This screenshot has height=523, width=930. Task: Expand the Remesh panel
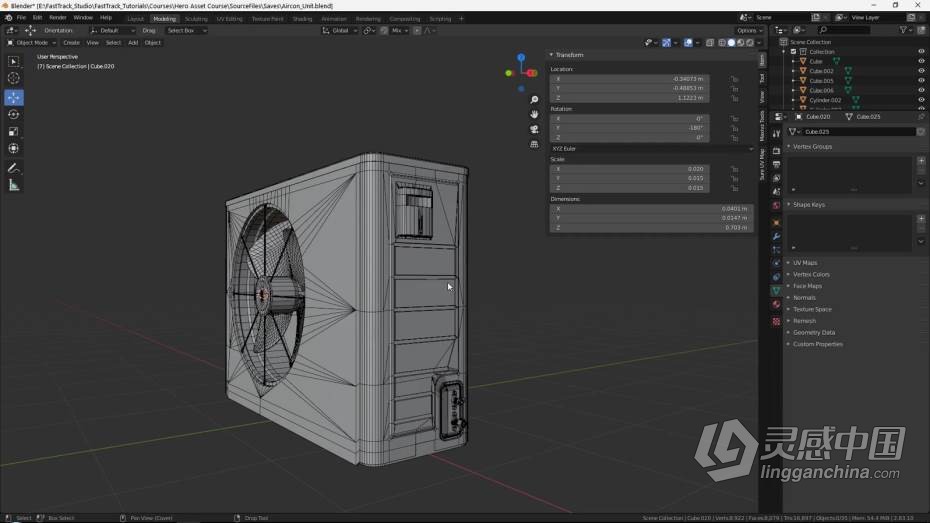tap(804, 321)
